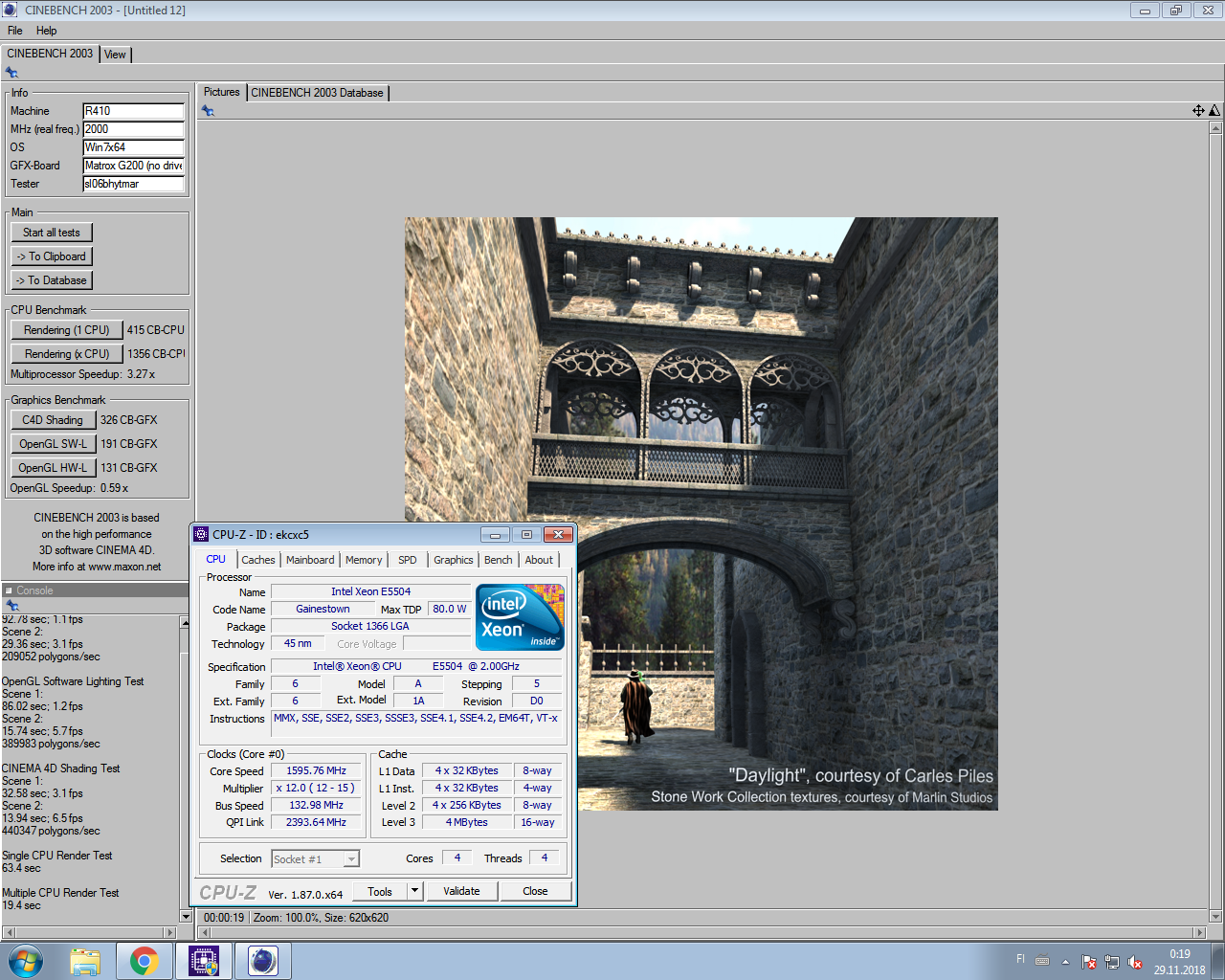1225x980 pixels.
Task: Click the Machine field containing R410
Action: pyautogui.click(x=133, y=111)
